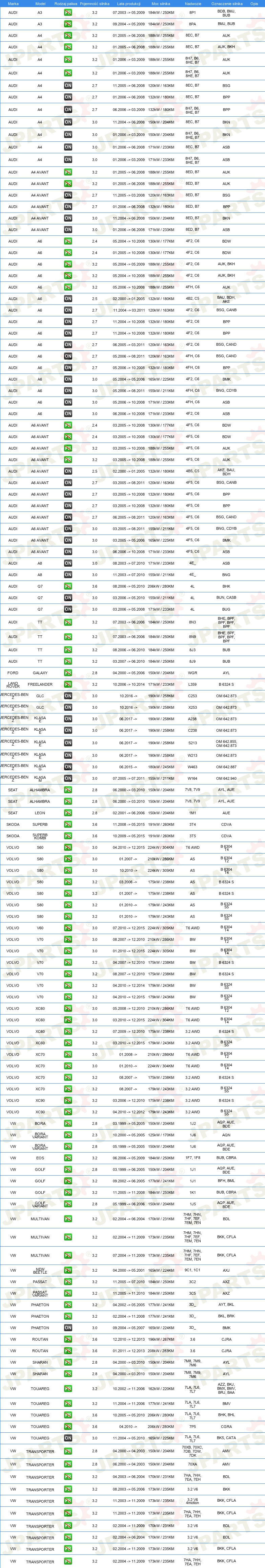Click petrol icon in Volvo S60 row

click(x=68, y=847)
